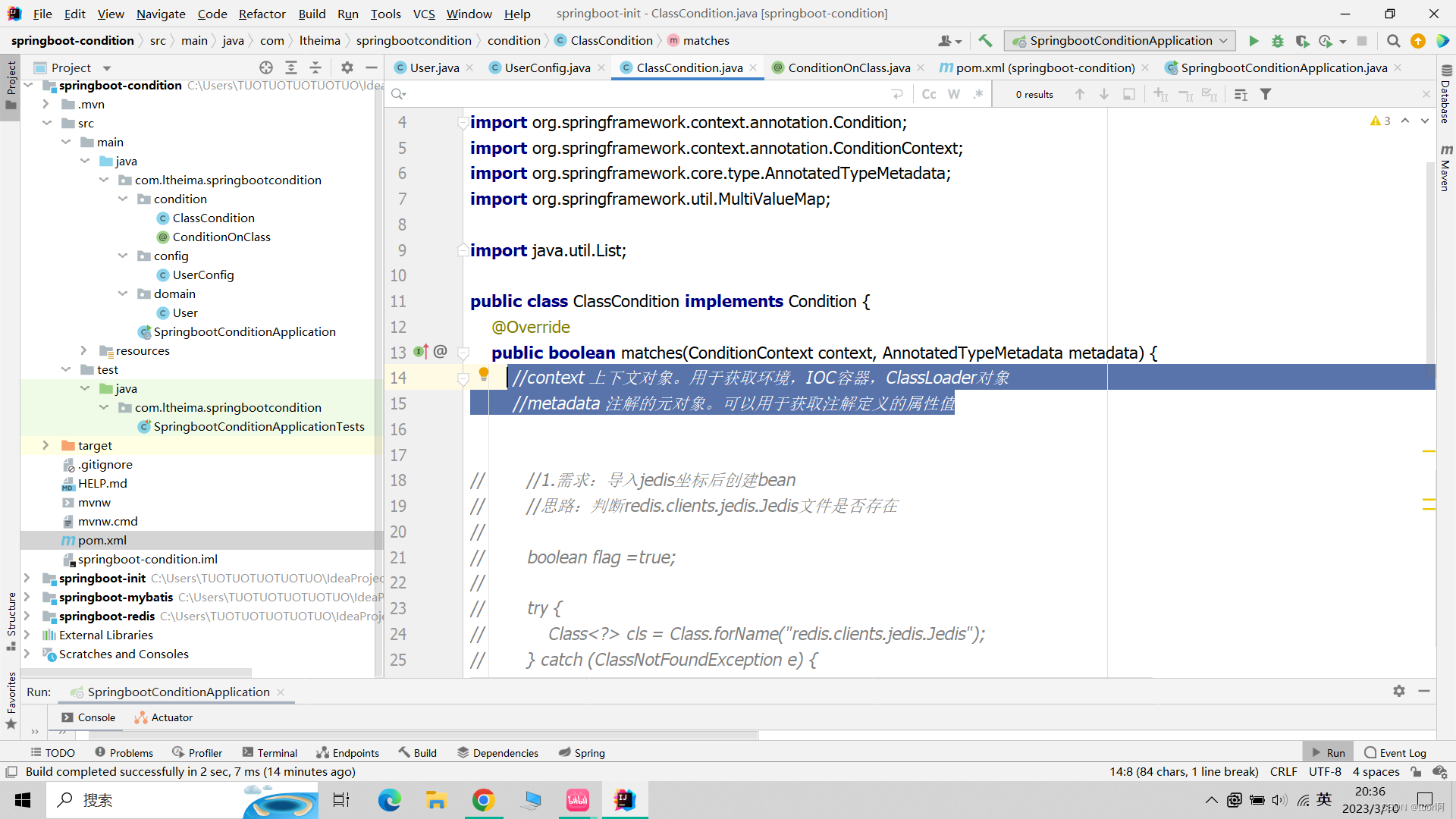The image size is (1456, 819).
Task: Open Search Everywhere magnifier icon
Action: pos(1393,41)
